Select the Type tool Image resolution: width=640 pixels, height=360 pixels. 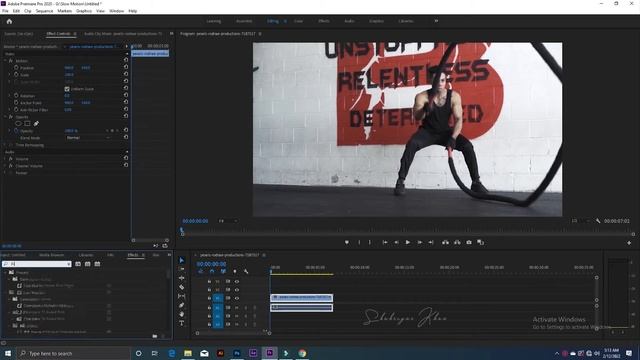click(182, 323)
